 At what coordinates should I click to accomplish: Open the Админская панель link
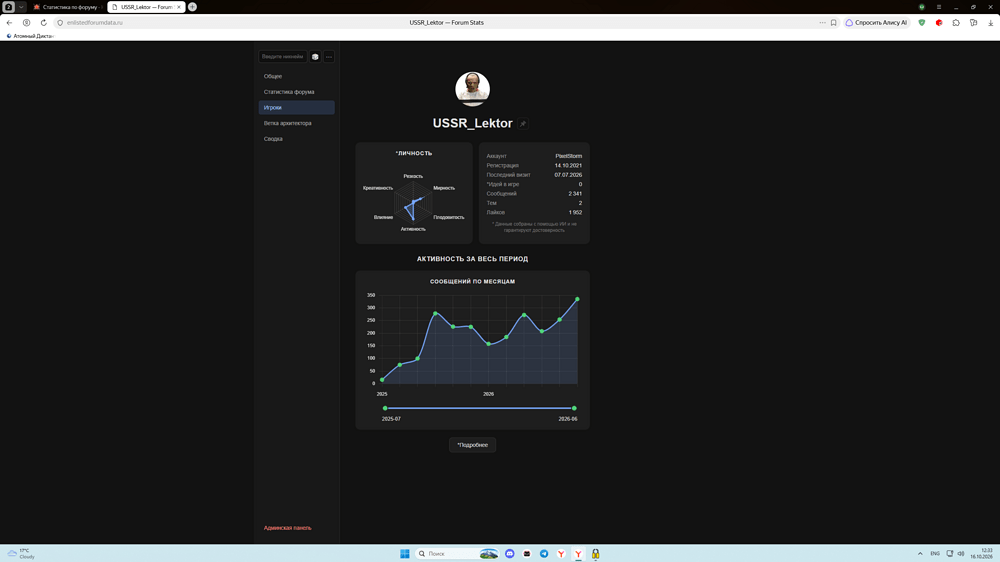pyautogui.click(x=288, y=528)
